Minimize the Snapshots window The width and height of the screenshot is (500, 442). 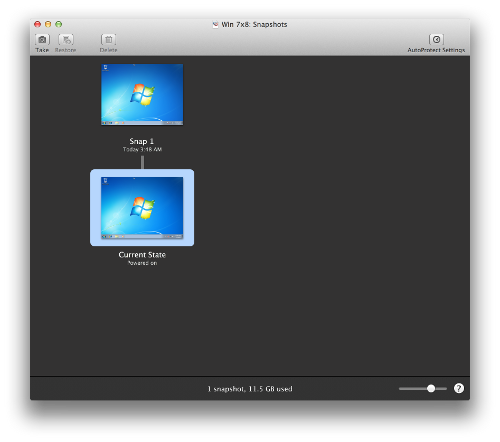(x=48, y=24)
